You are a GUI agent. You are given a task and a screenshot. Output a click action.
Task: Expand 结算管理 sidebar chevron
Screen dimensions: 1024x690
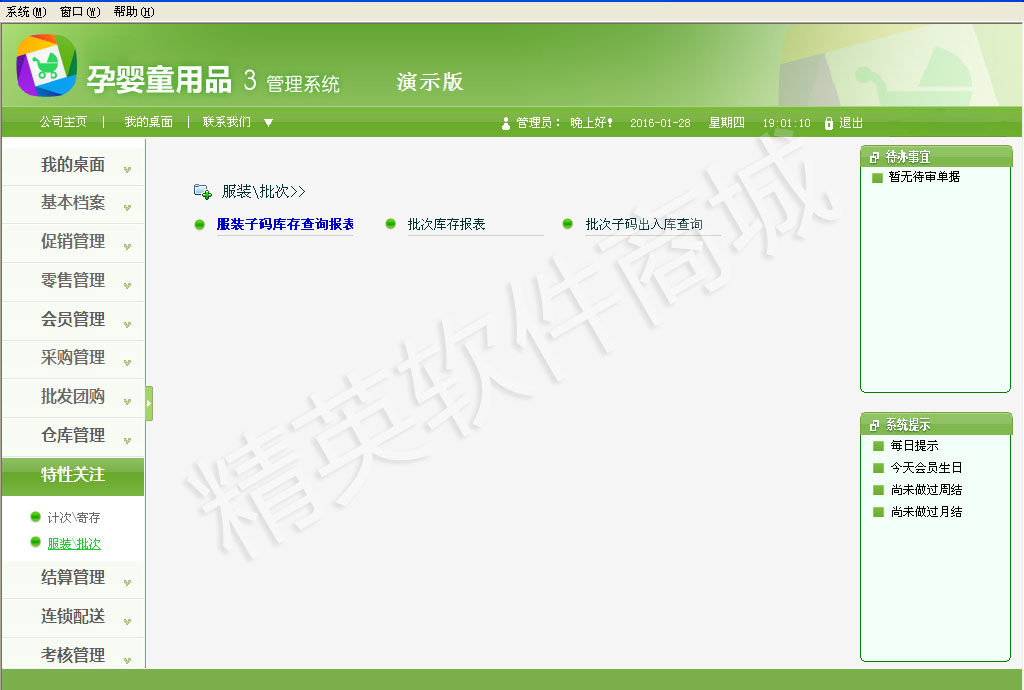click(x=127, y=583)
